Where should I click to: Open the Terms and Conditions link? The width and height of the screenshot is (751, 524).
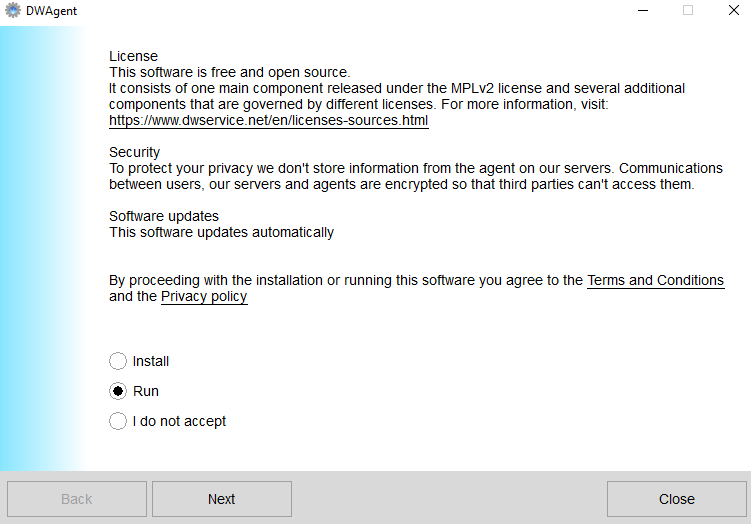click(656, 280)
